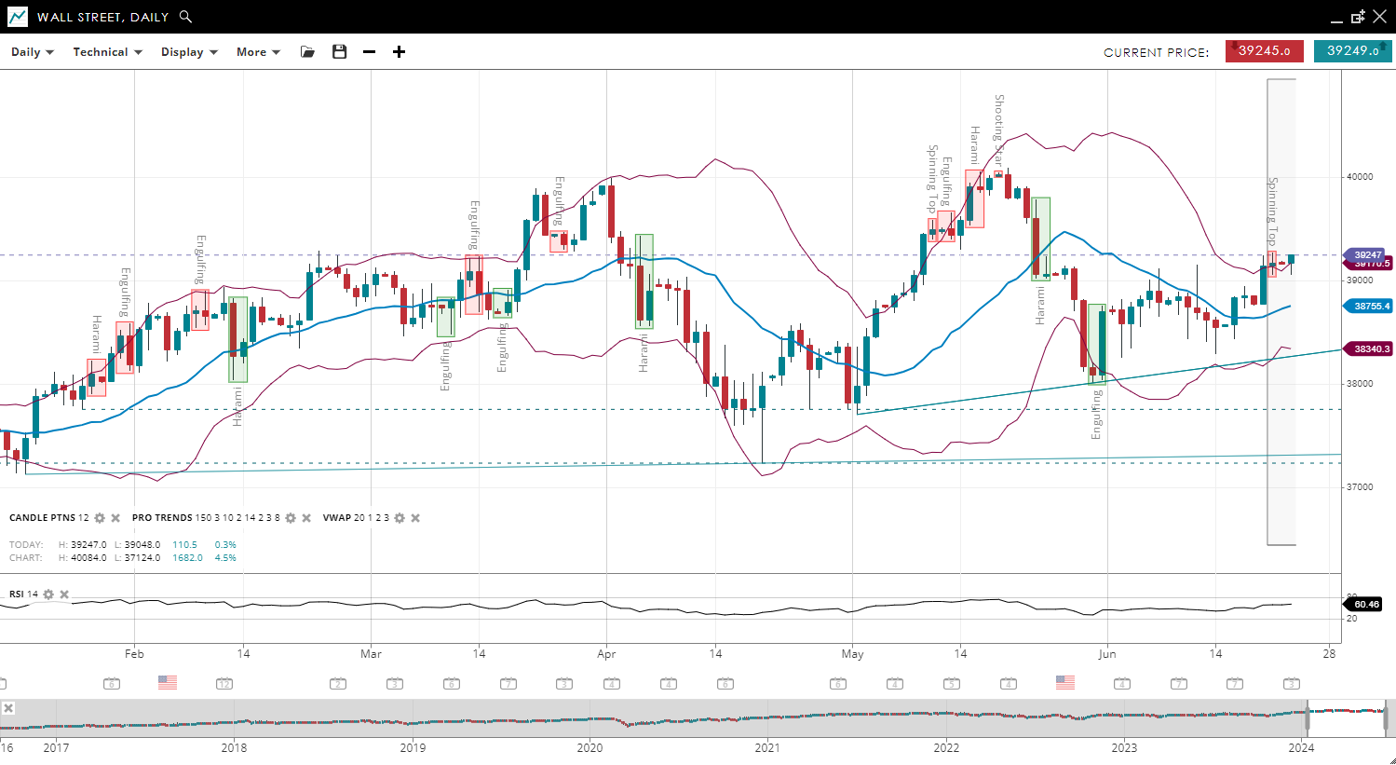
Task: Grab the left handle of timeline range slider
Action: pos(1307,720)
